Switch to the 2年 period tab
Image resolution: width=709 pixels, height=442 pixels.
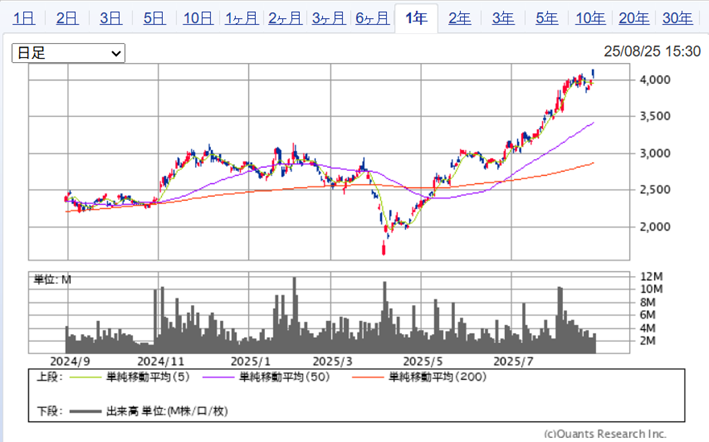tap(460, 18)
